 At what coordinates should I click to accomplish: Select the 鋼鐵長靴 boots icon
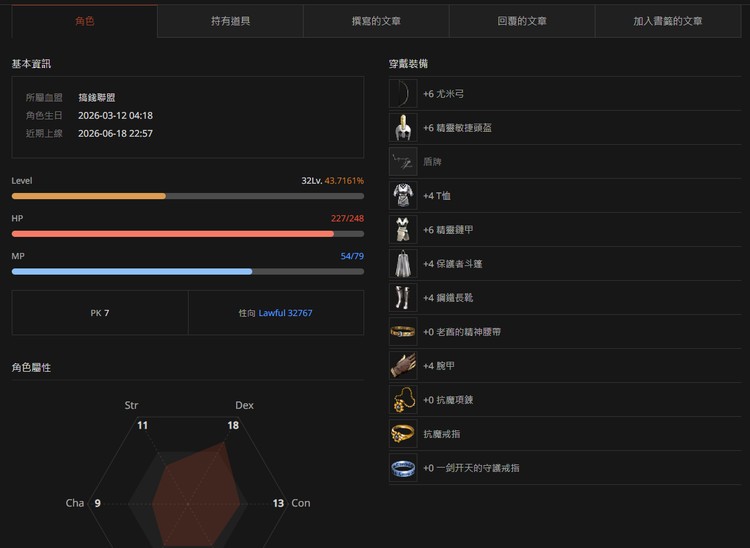pyautogui.click(x=403, y=297)
